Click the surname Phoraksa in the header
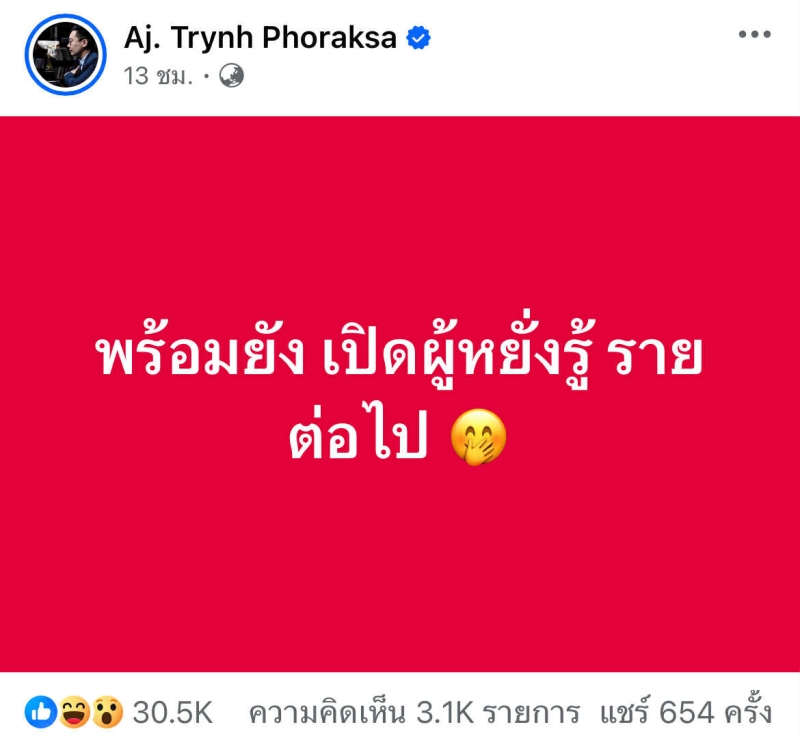This screenshot has height=740, width=800. click(330, 37)
